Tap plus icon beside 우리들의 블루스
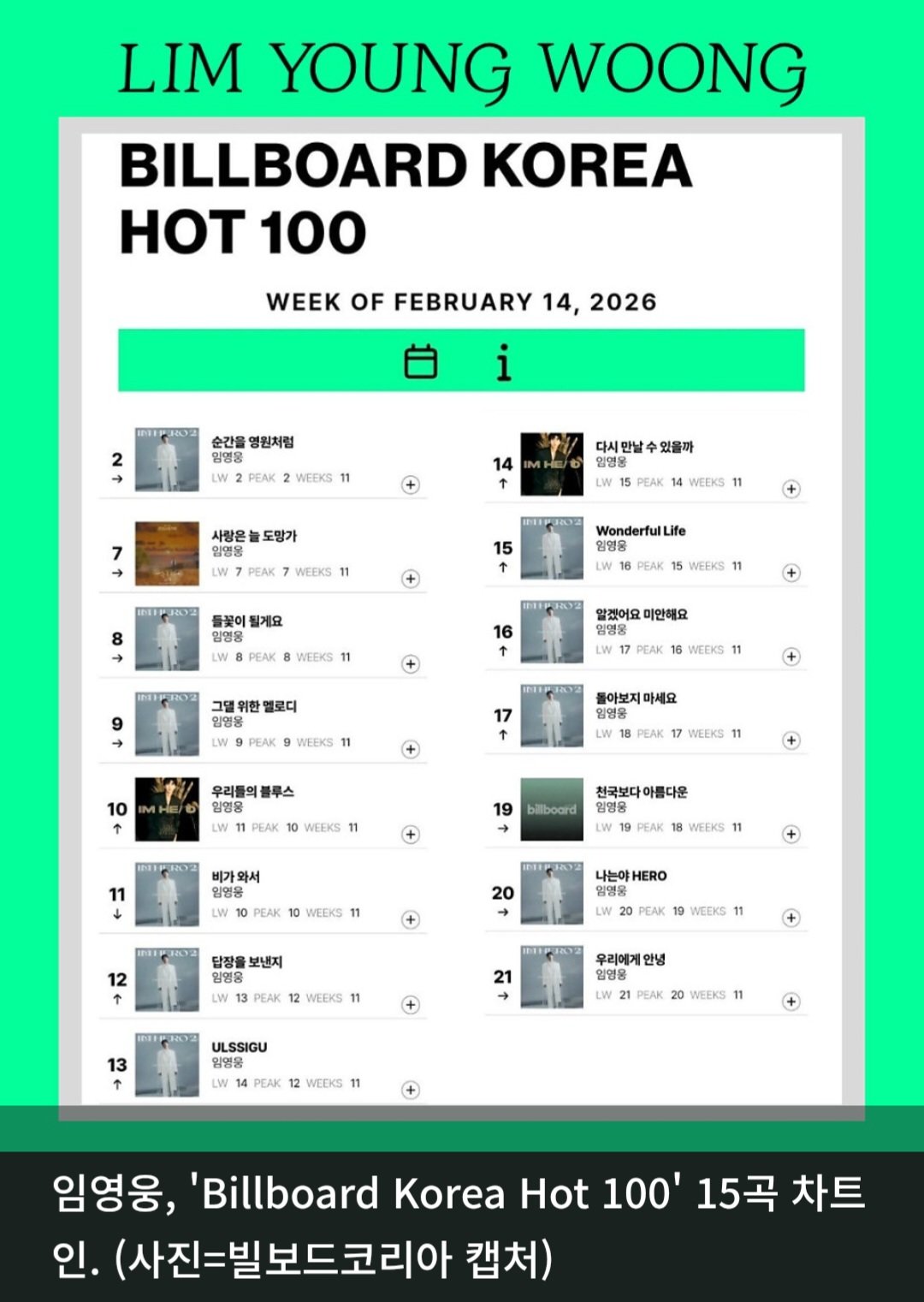Image resolution: width=924 pixels, height=1302 pixels. pos(411,835)
